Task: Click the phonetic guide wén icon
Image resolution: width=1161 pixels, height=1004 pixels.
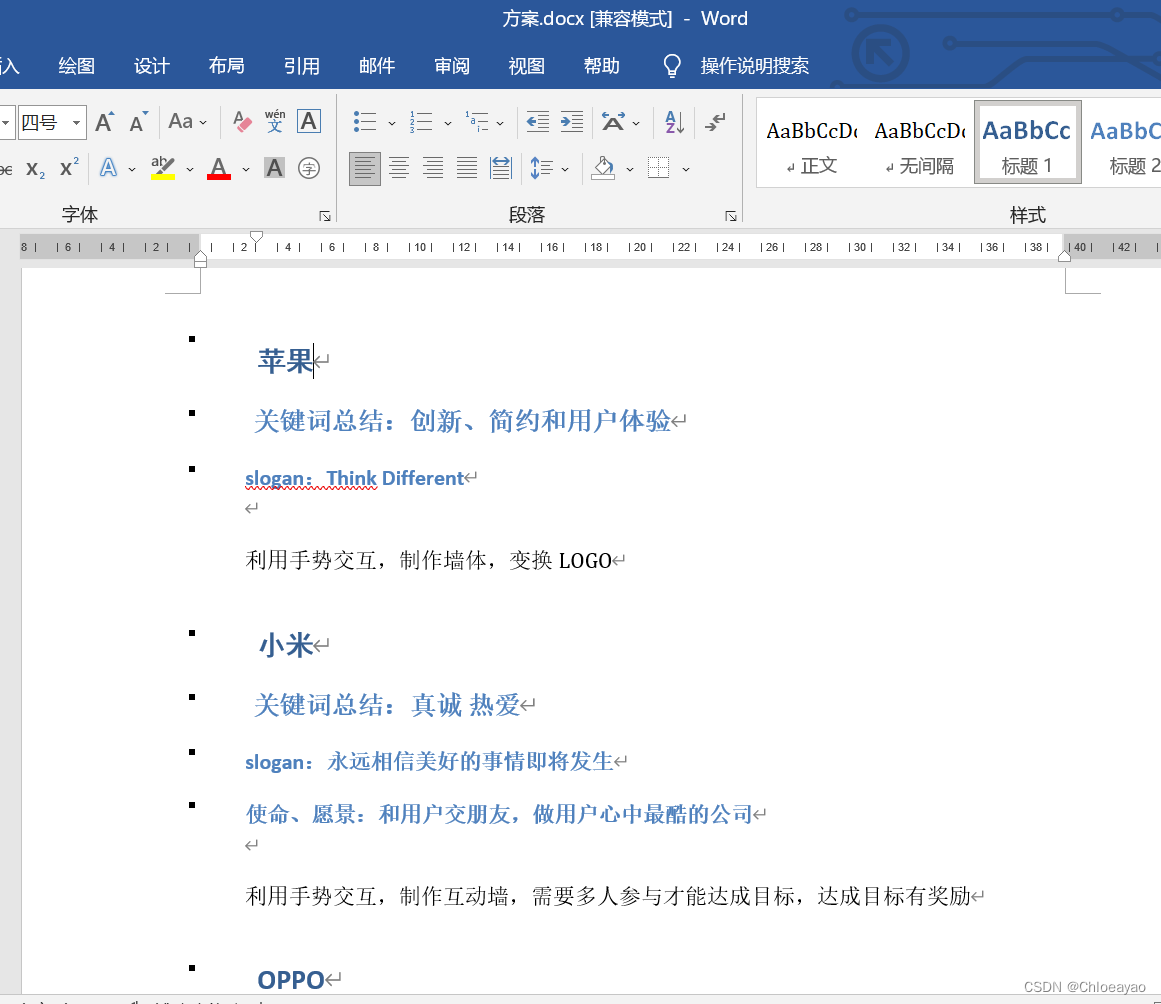Action: (x=275, y=121)
